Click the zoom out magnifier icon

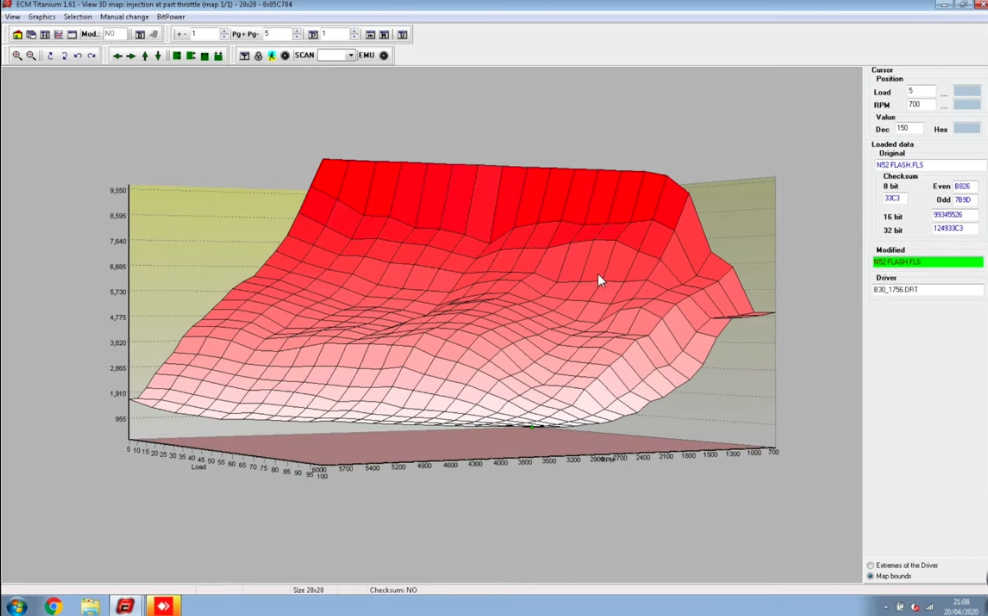point(31,55)
